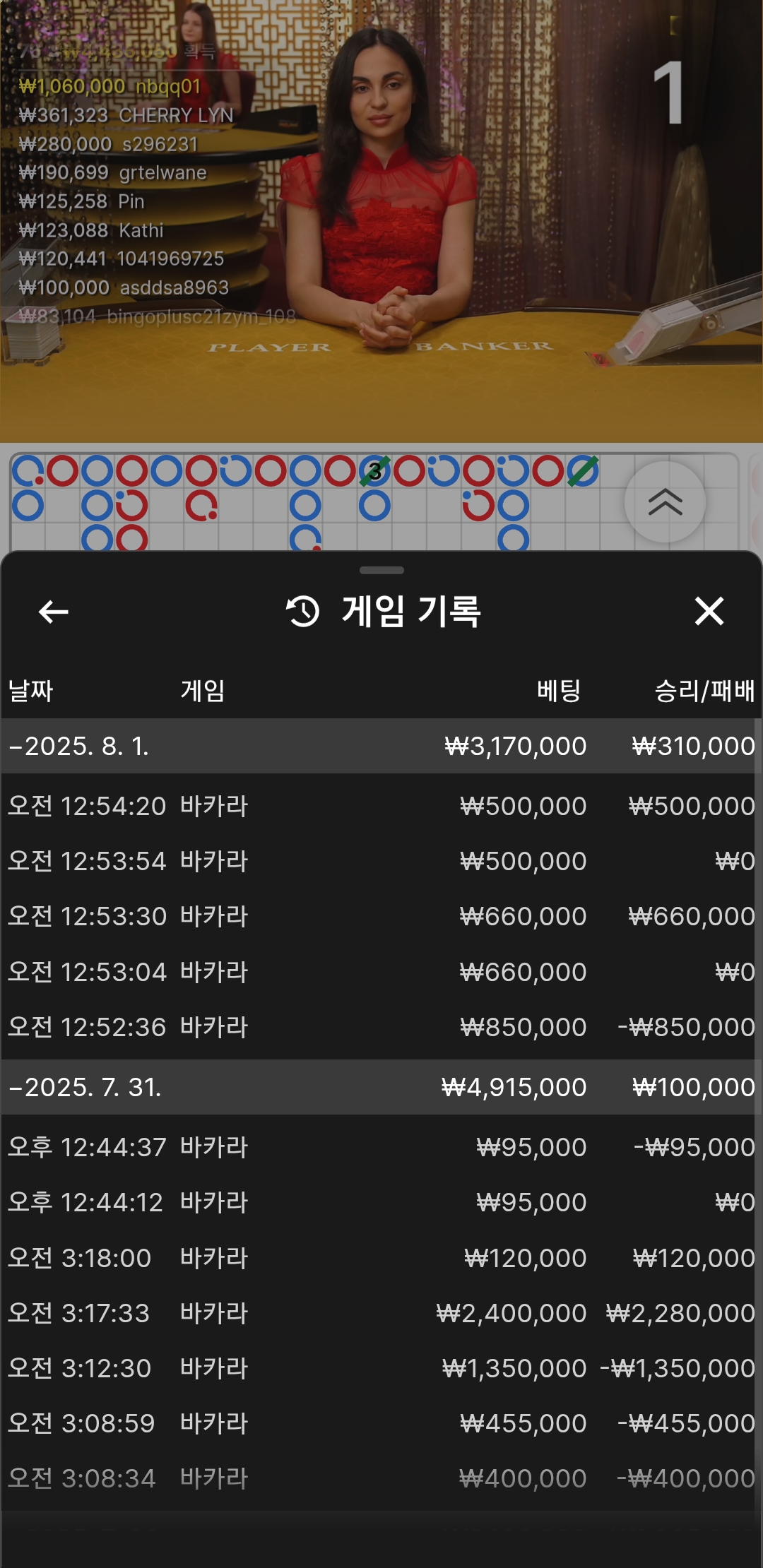Open the 오전 3:17:33 game record
763x1568 pixels.
point(381,1313)
